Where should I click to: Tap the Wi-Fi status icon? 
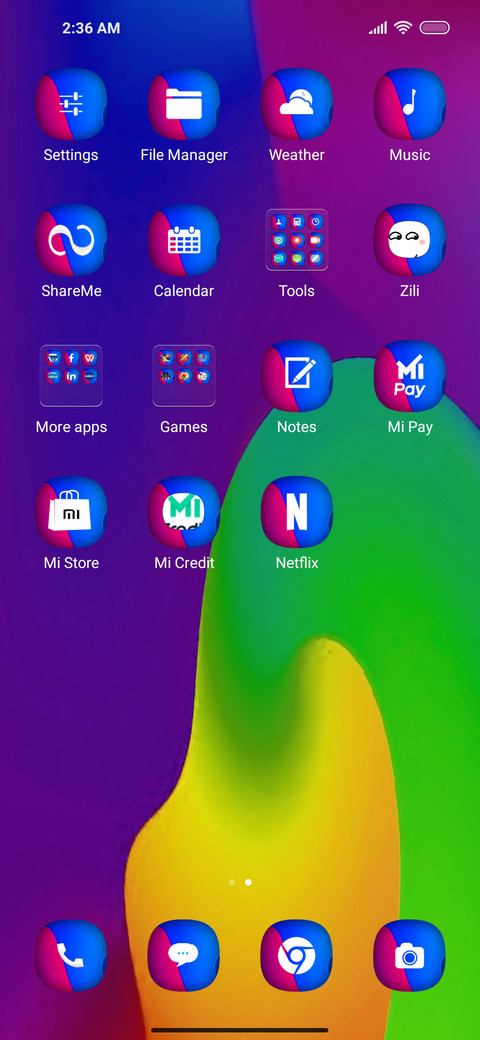pos(402,28)
